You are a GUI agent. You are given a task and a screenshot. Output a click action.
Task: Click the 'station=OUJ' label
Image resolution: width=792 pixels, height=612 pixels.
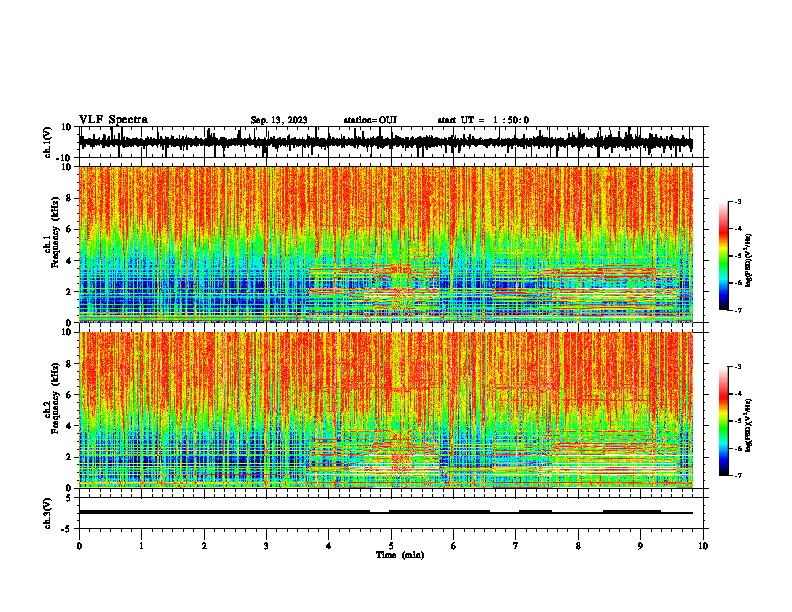370,120
